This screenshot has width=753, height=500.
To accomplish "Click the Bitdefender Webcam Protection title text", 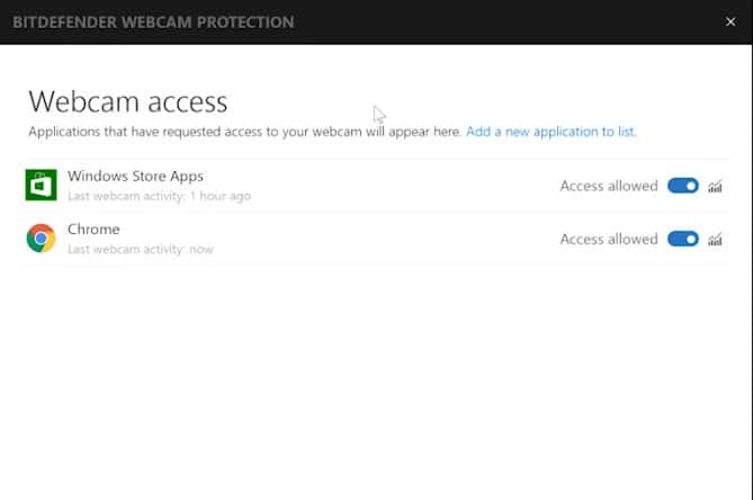I will tap(153, 22).
